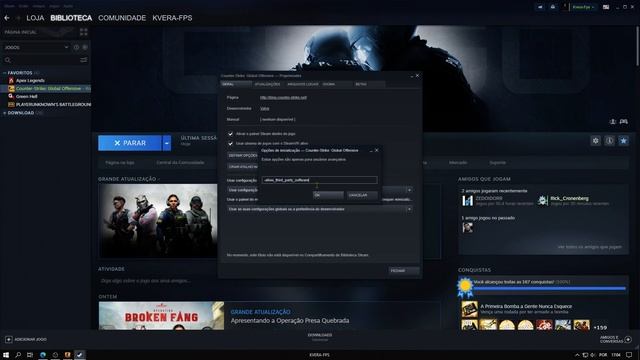The image size is (640, 360).
Task: Open ADICIONAR JOGO at bottom left
Action: click(x=26, y=339)
